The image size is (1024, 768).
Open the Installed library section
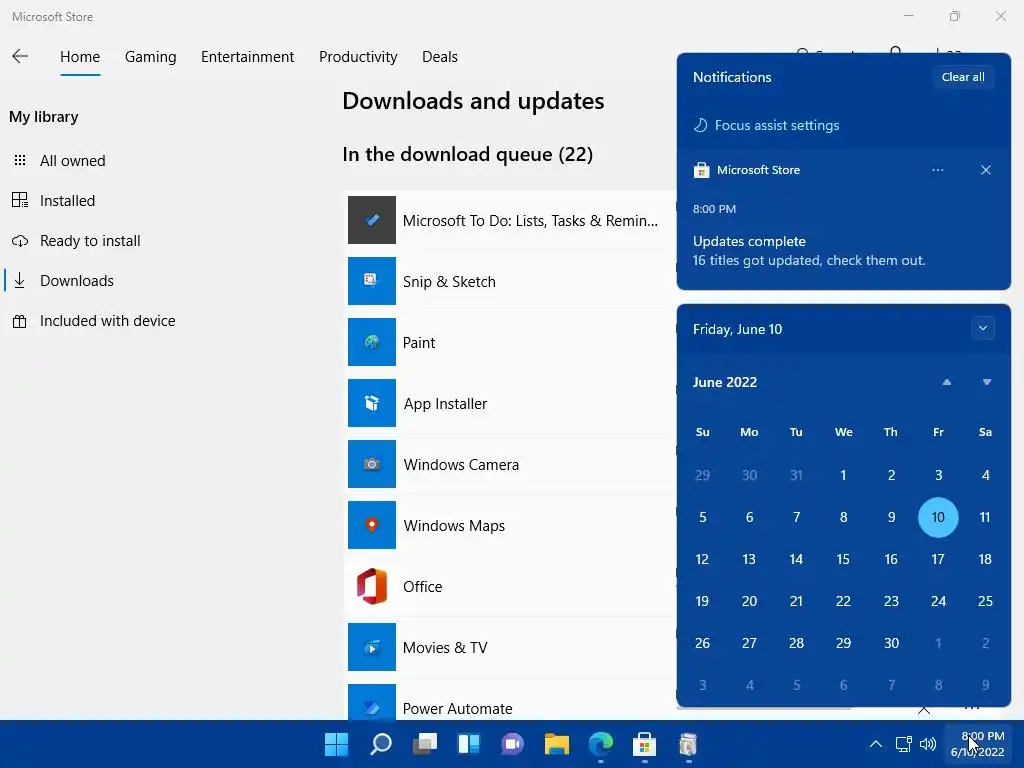click(x=54, y=200)
